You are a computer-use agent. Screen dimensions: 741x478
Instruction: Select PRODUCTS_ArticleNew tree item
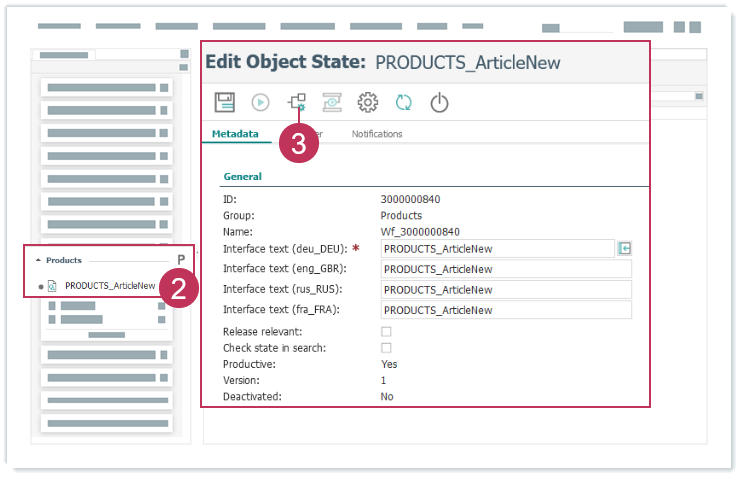109,286
